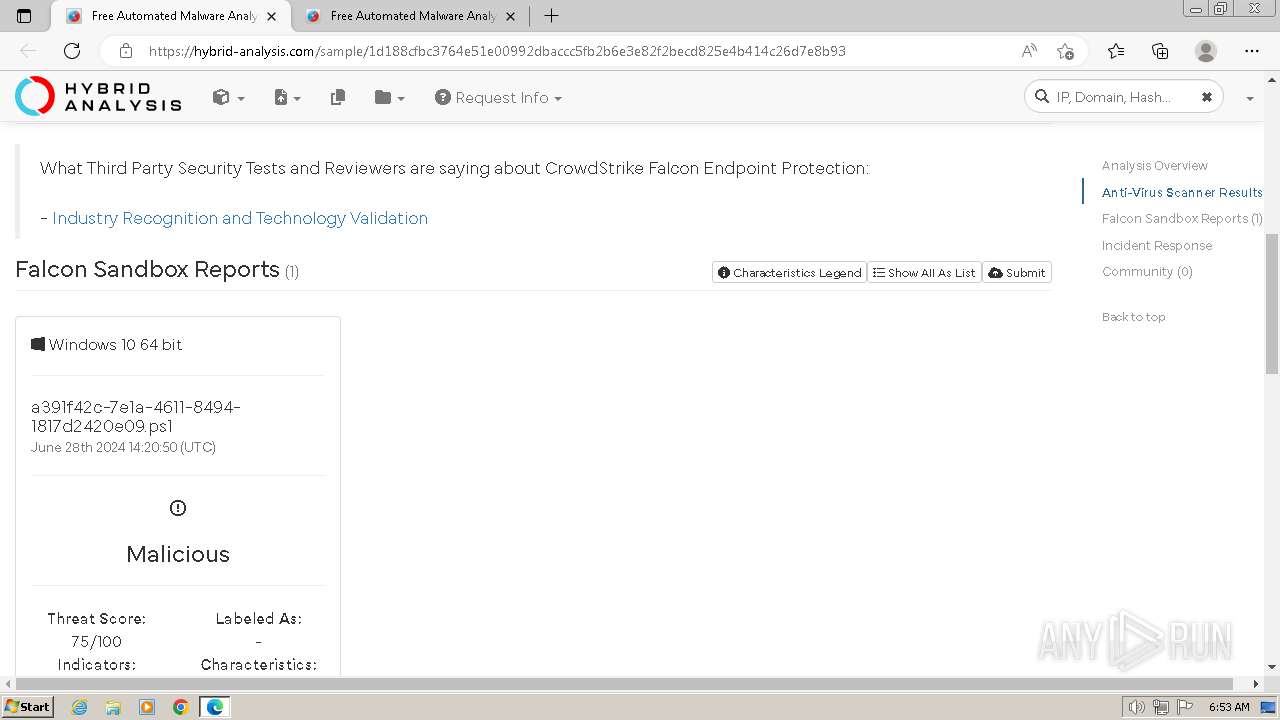Click the vertical scrollbar thumb
Image resolution: width=1280 pixels, height=720 pixels.
[x=1272, y=303]
